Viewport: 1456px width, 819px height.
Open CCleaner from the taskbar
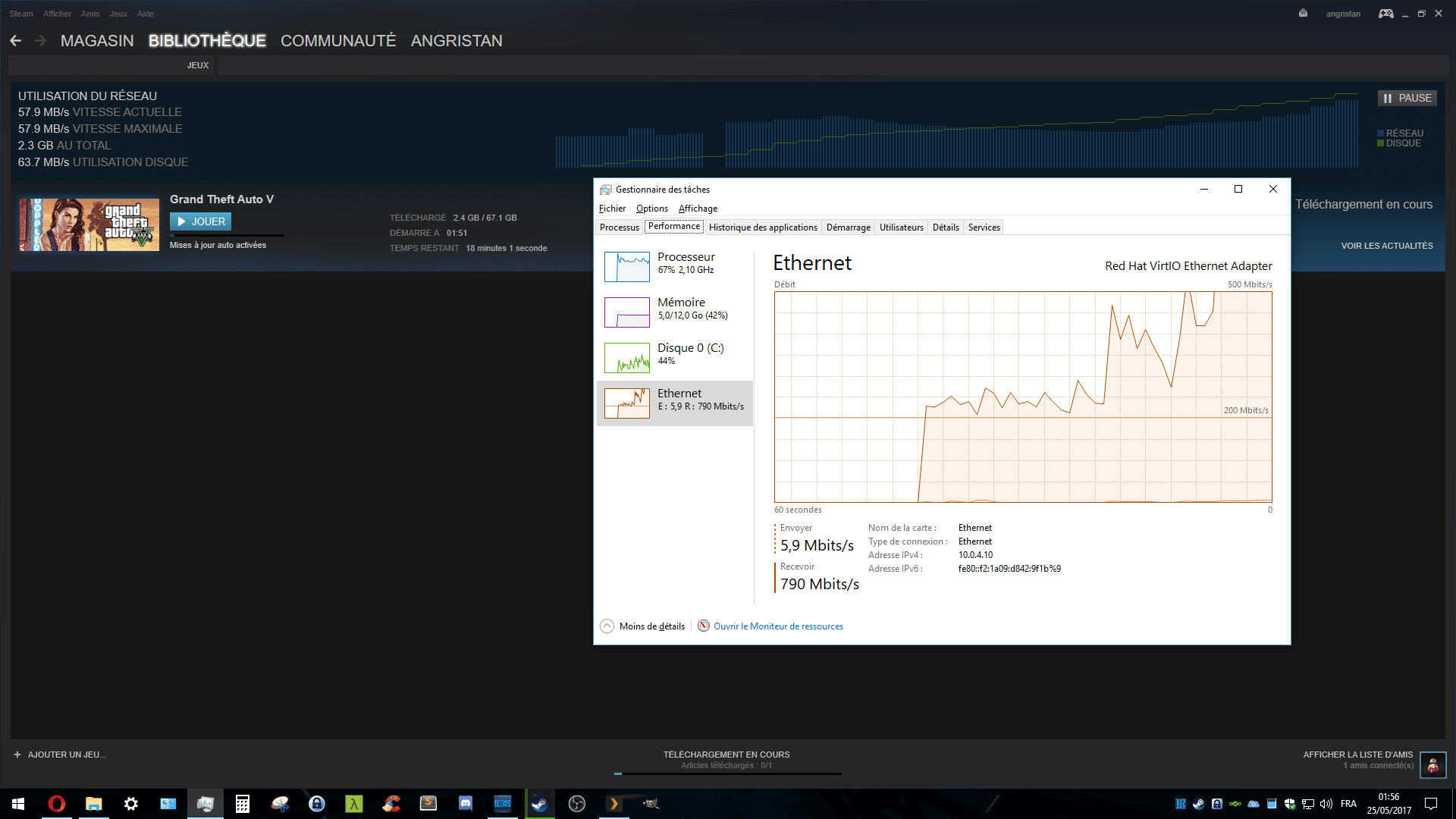(391, 804)
